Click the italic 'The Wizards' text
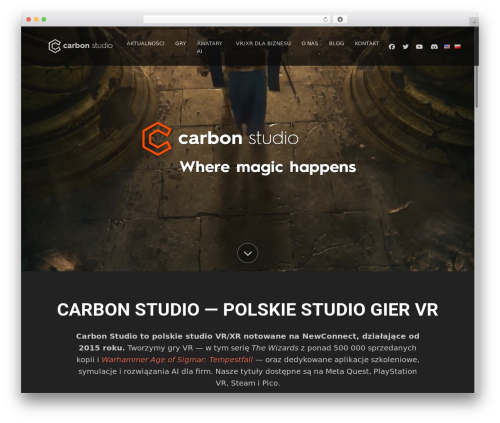500x423 pixels. [275, 348]
